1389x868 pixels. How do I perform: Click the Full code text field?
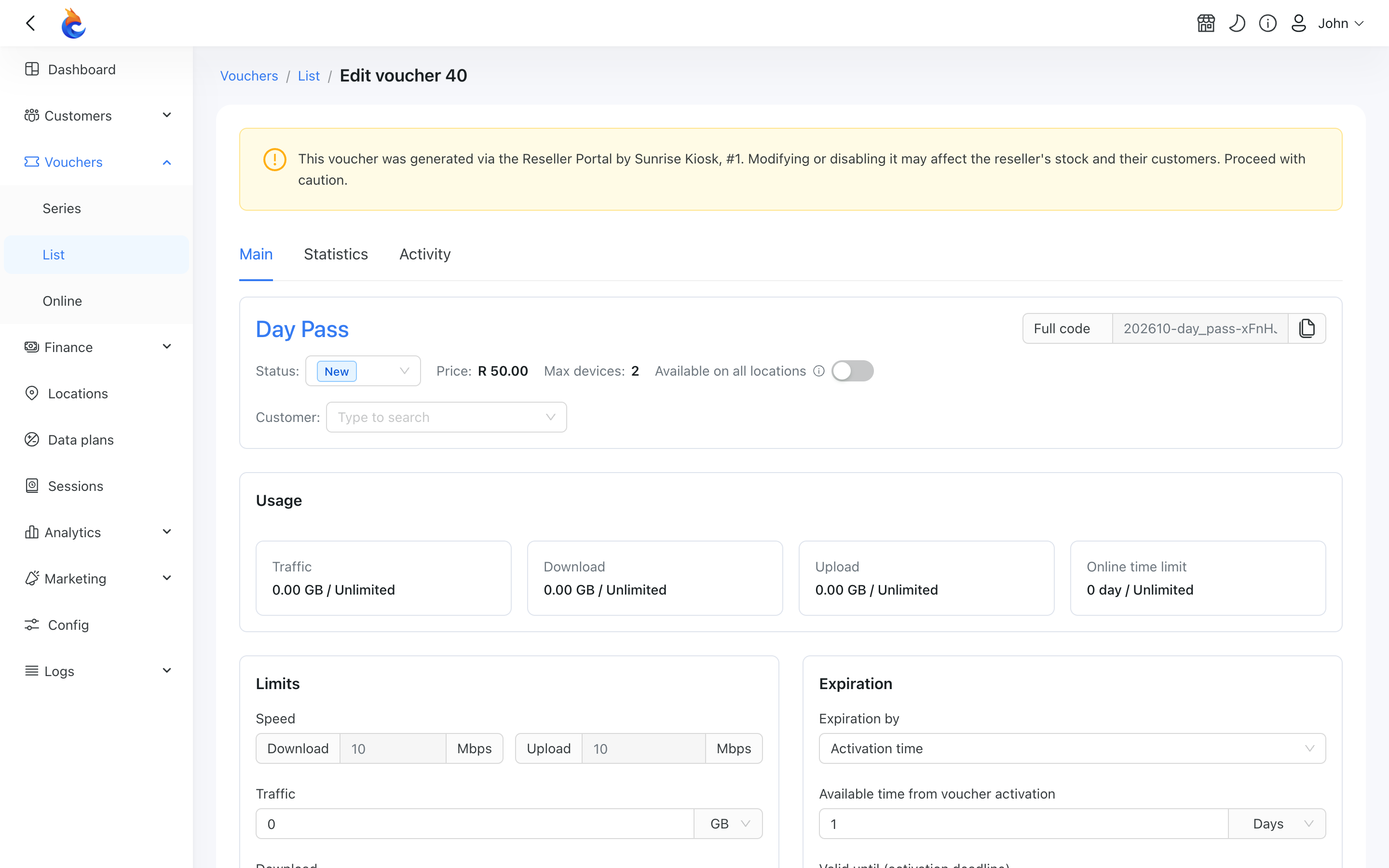(1200, 328)
